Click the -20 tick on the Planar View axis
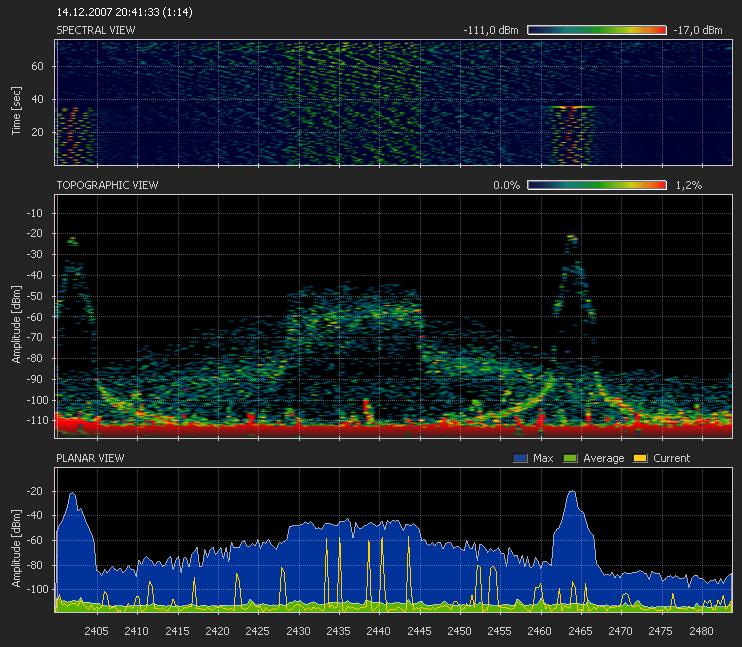 point(34,491)
